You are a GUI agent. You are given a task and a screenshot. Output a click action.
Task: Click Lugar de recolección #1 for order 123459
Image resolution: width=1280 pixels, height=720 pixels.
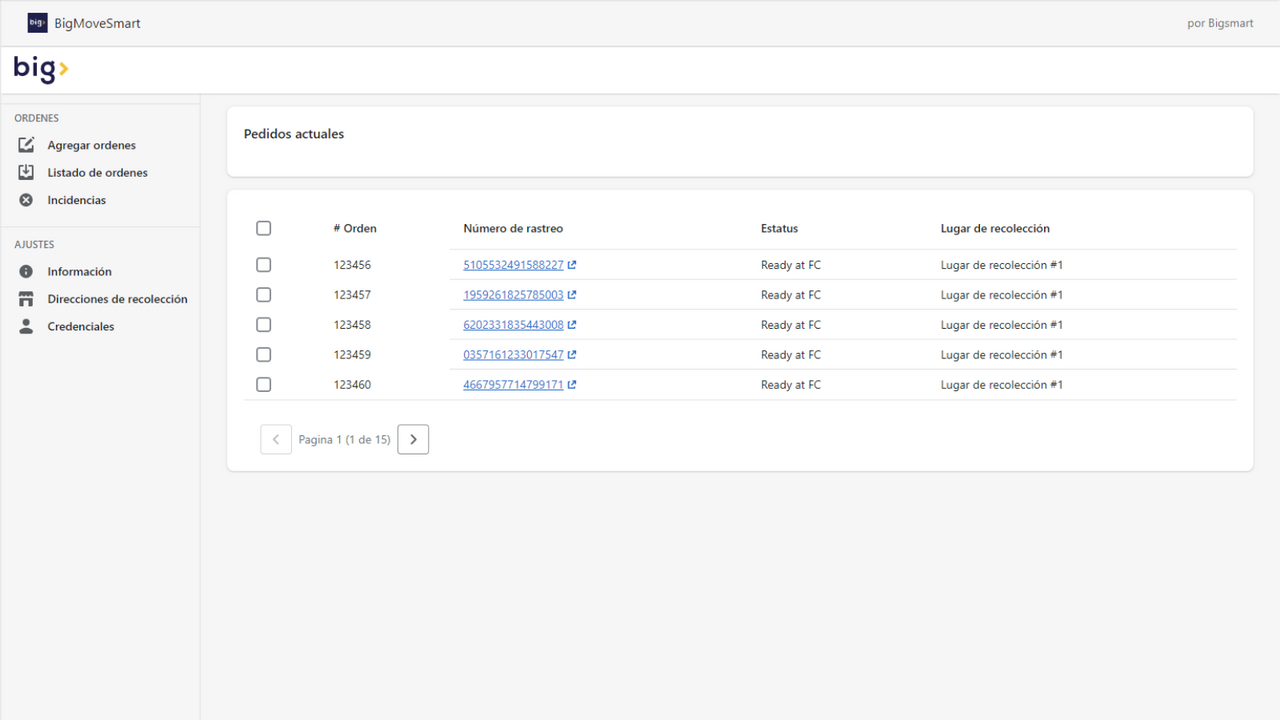pyautogui.click(x=1002, y=355)
